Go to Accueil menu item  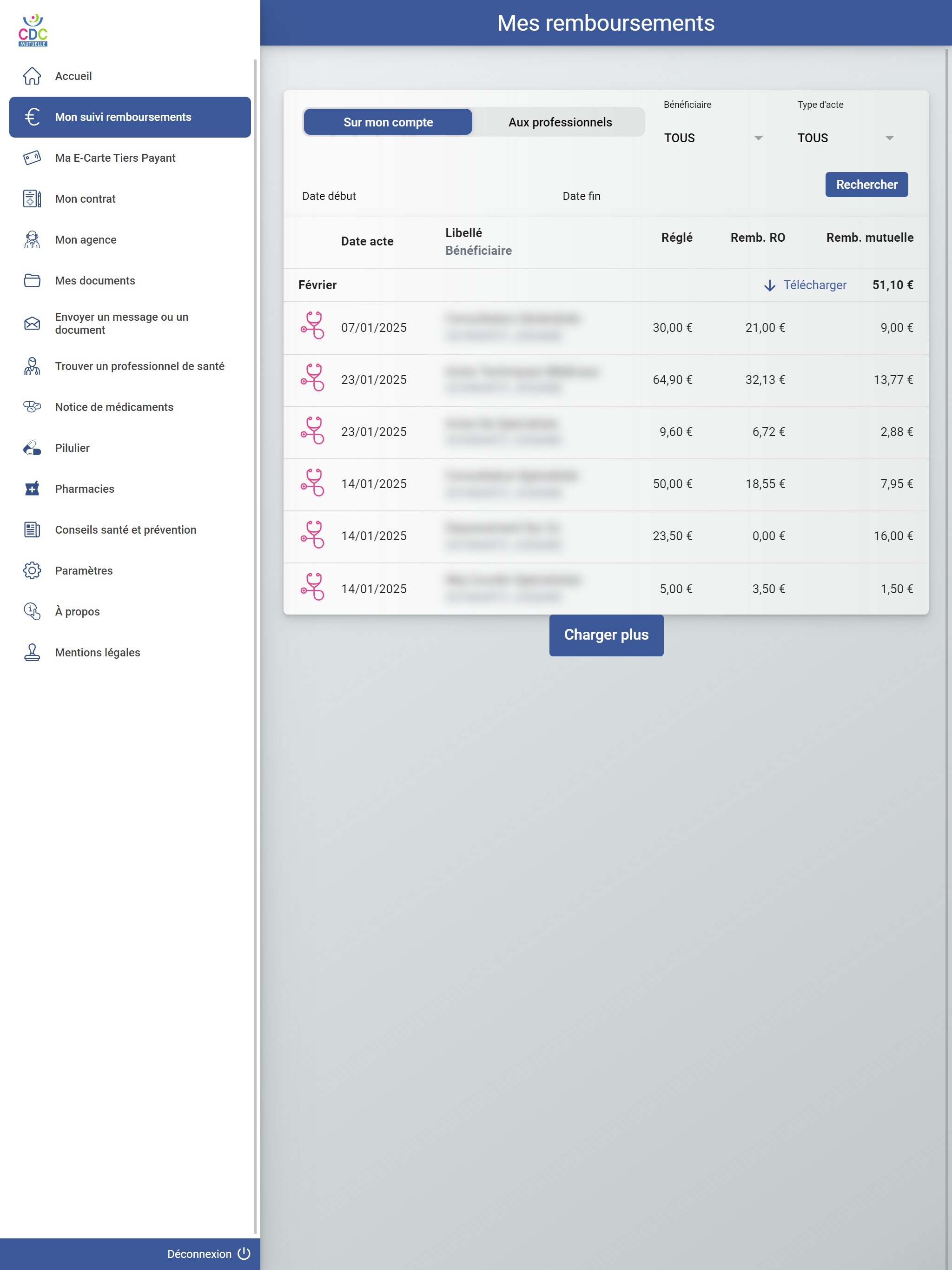click(130, 76)
